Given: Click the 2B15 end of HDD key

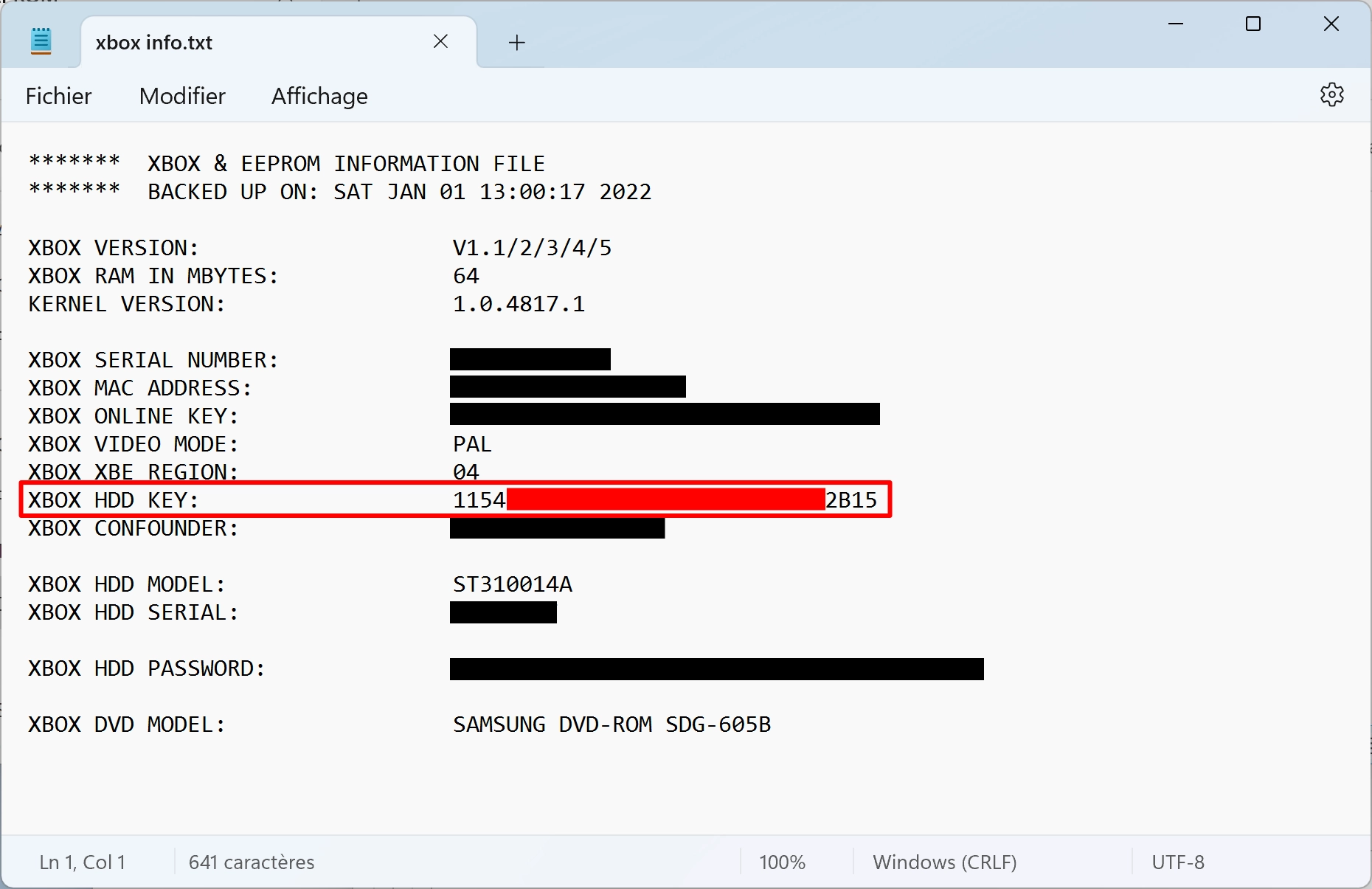Looking at the screenshot, I should (851, 500).
